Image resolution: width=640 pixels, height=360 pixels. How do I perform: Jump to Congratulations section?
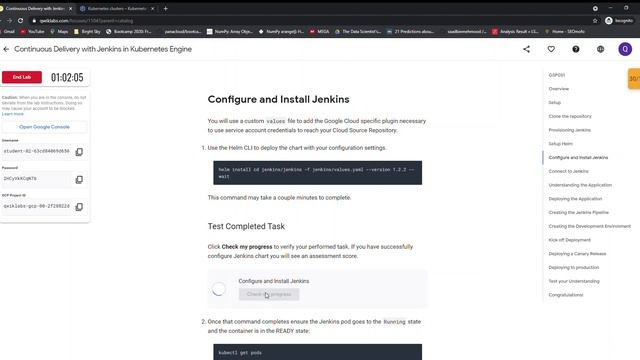[x=566, y=295]
